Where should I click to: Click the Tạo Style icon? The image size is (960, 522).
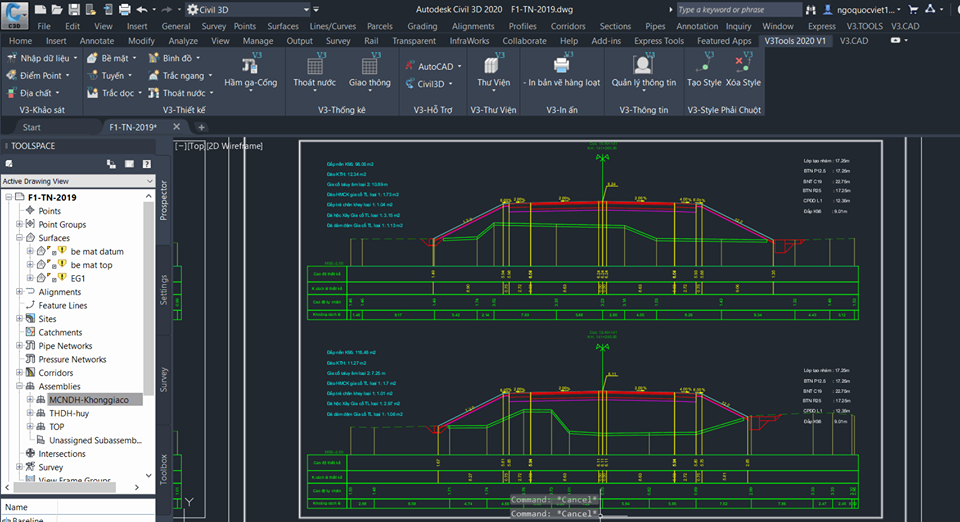[704, 66]
